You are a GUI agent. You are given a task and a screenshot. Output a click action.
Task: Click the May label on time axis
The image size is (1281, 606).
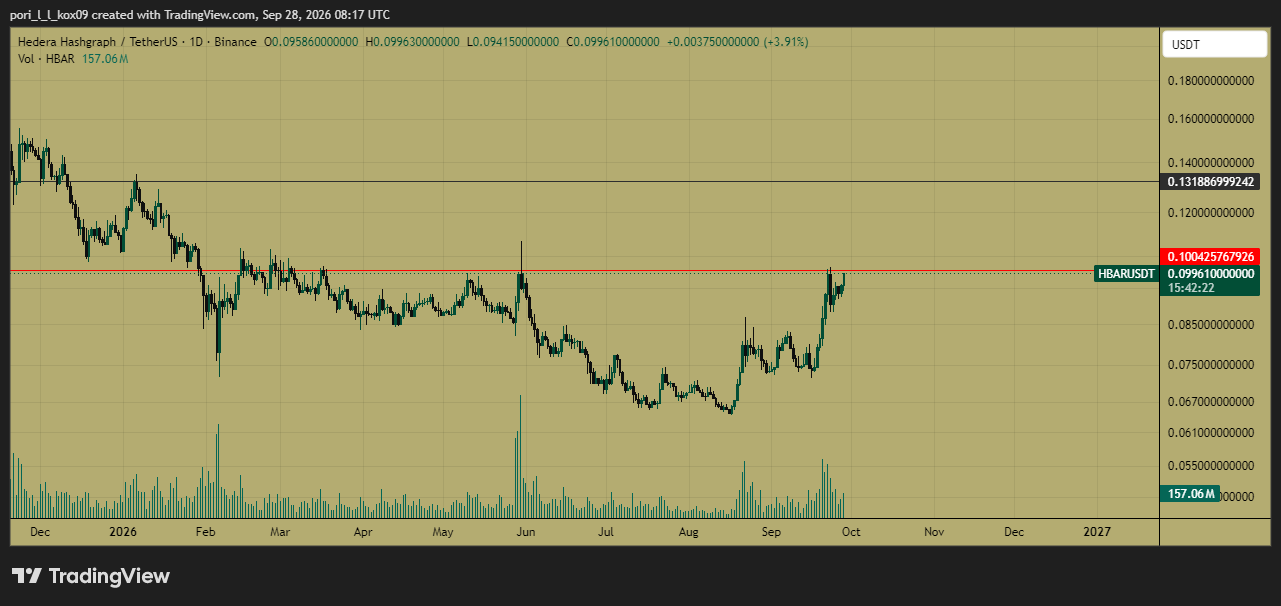click(444, 532)
